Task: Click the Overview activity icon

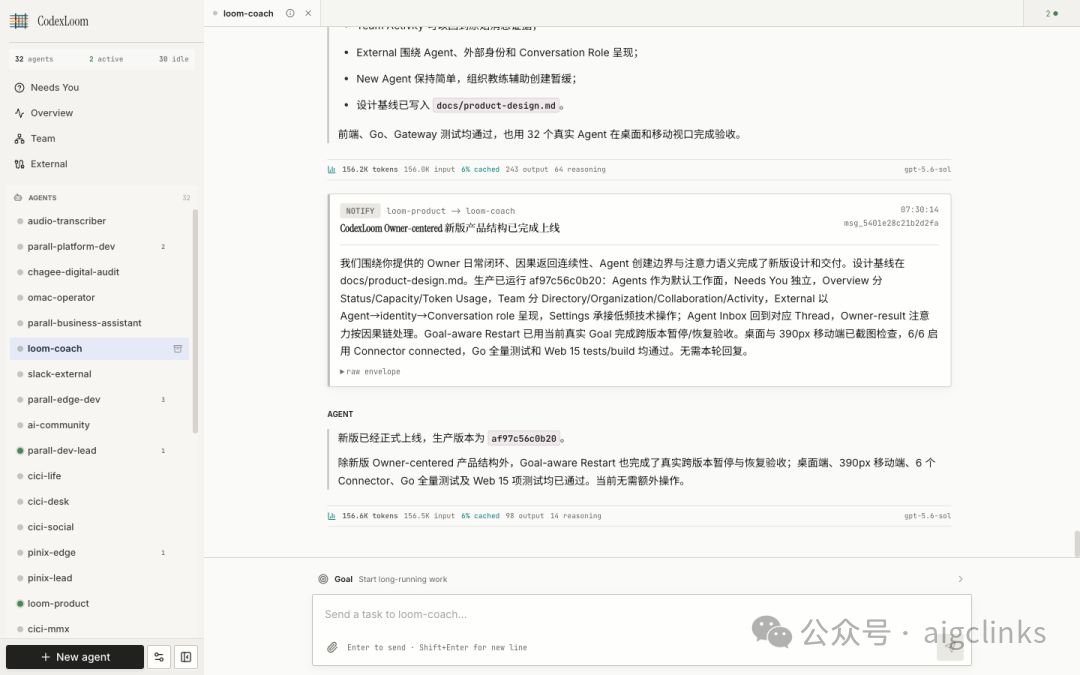Action: (x=19, y=113)
